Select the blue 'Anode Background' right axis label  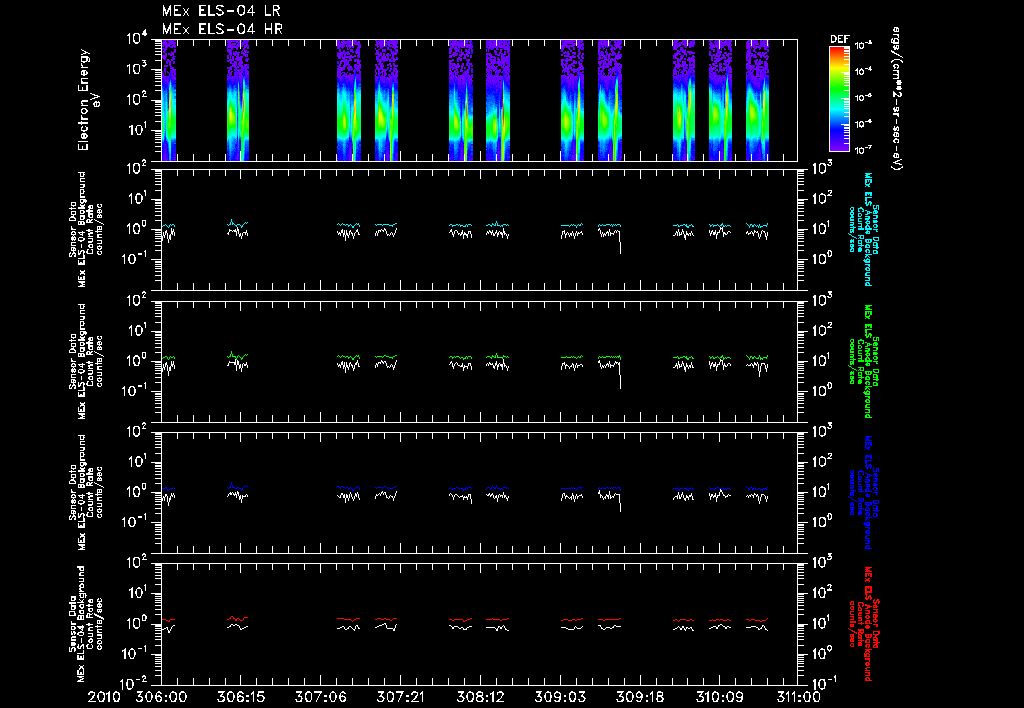click(x=864, y=492)
